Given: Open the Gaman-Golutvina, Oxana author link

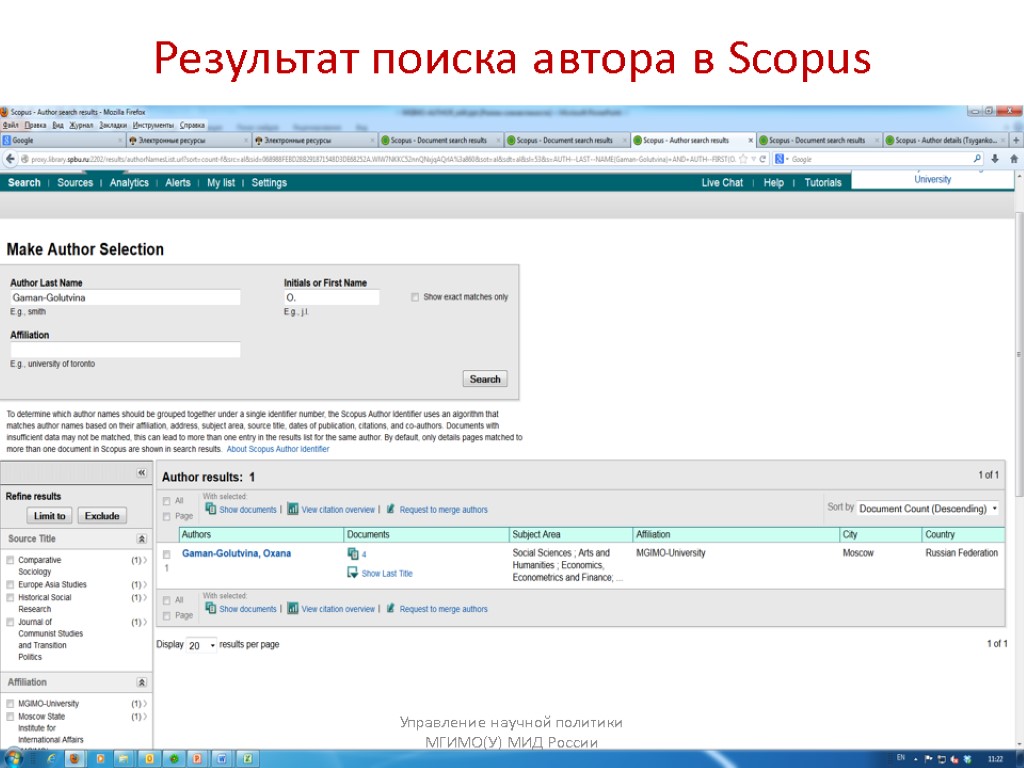Looking at the screenshot, I should [236, 553].
